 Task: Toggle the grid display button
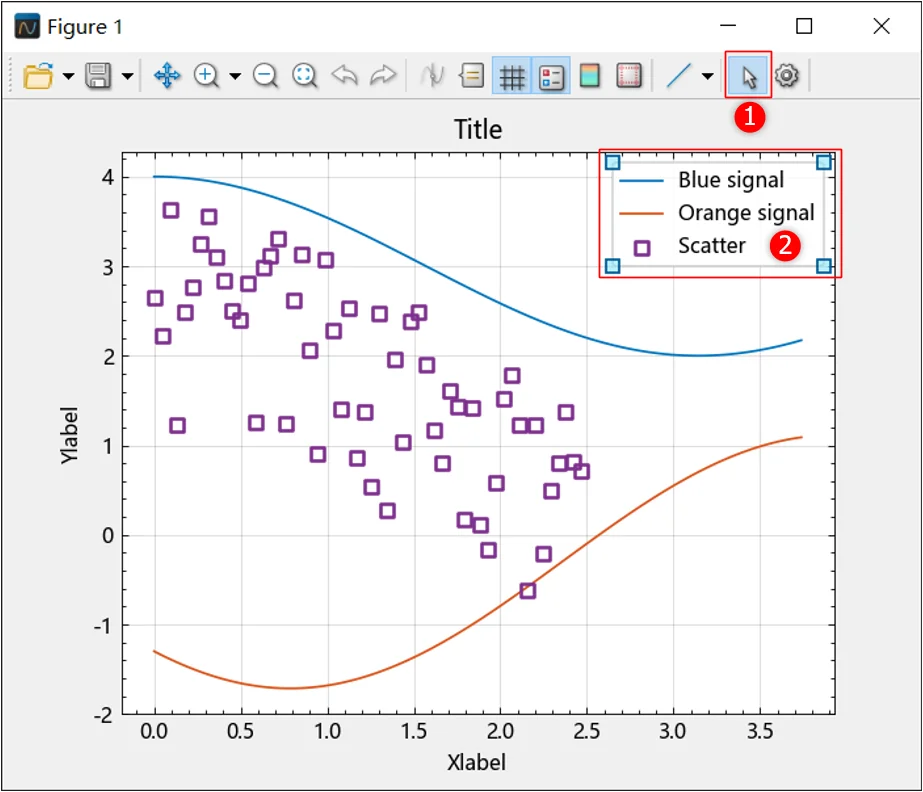click(x=512, y=76)
